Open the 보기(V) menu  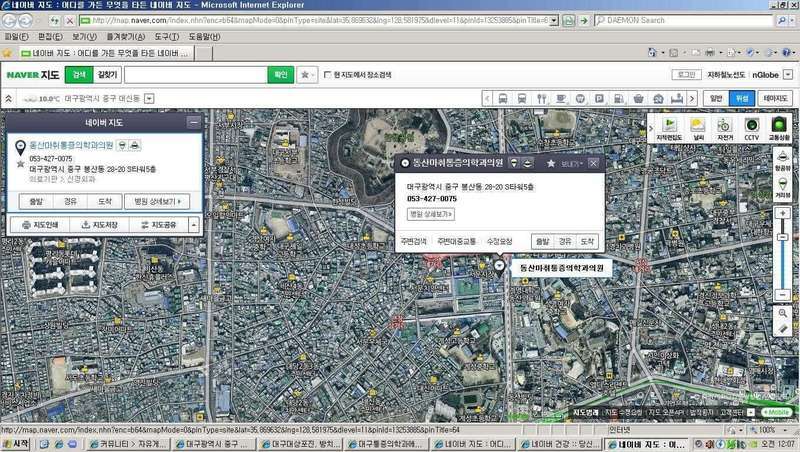pyautogui.click(x=84, y=37)
